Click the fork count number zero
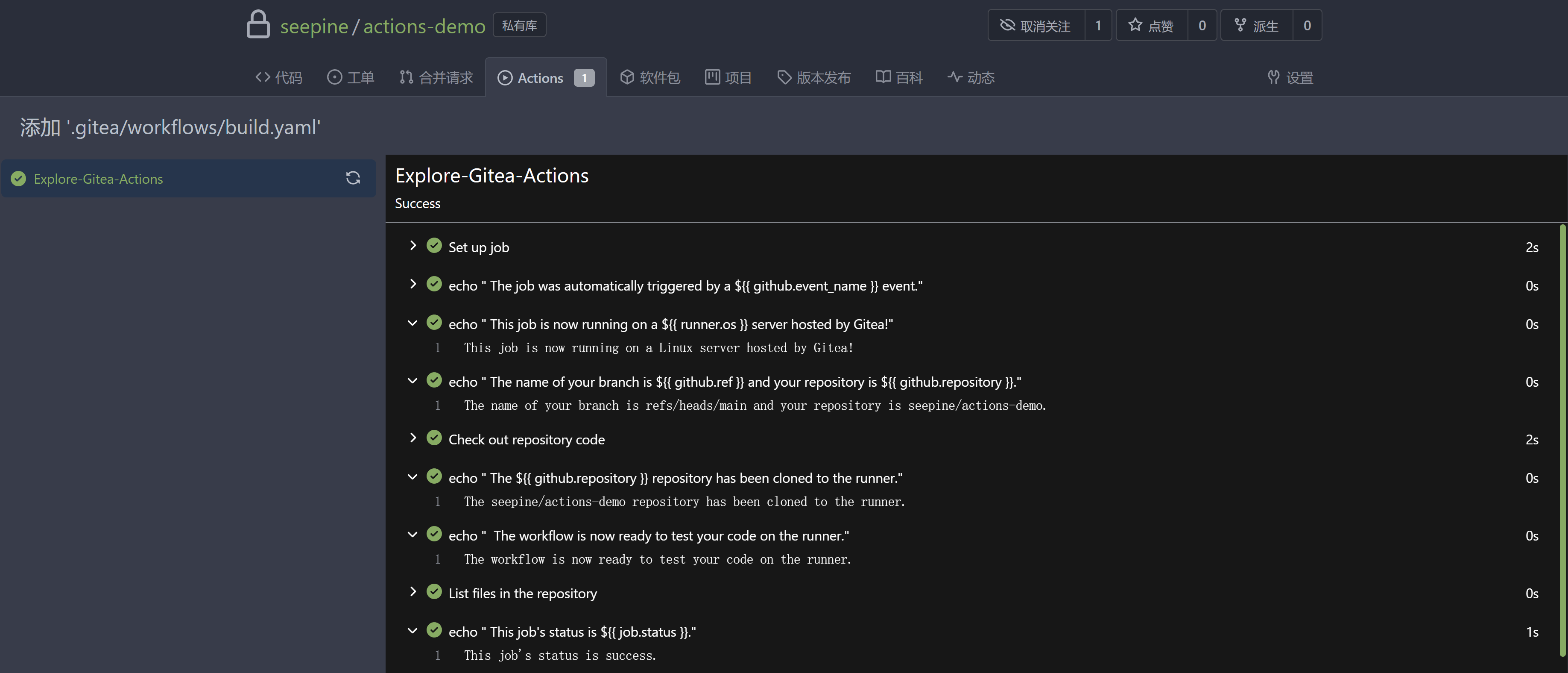This screenshot has height=673, width=1568. (x=1308, y=25)
